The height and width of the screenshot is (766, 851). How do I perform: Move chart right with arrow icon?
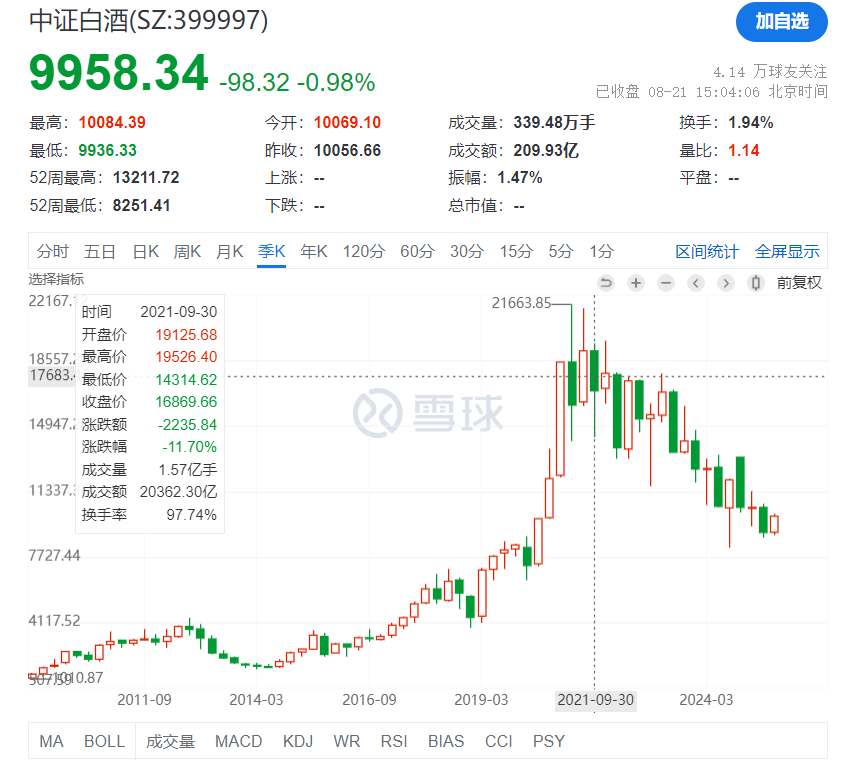[x=726, y=283]
